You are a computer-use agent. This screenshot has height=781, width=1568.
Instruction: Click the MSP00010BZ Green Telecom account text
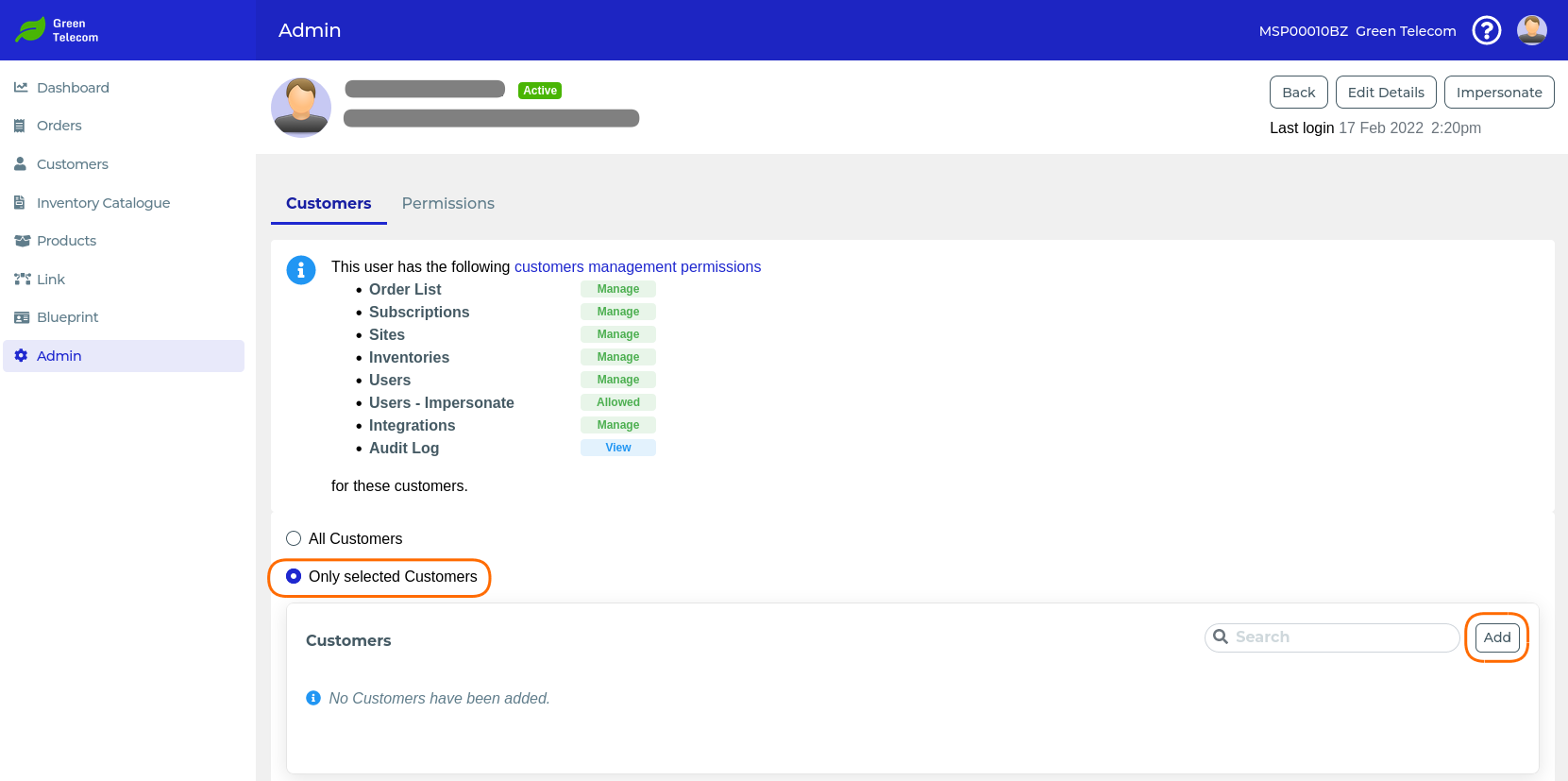(1357, 31)
